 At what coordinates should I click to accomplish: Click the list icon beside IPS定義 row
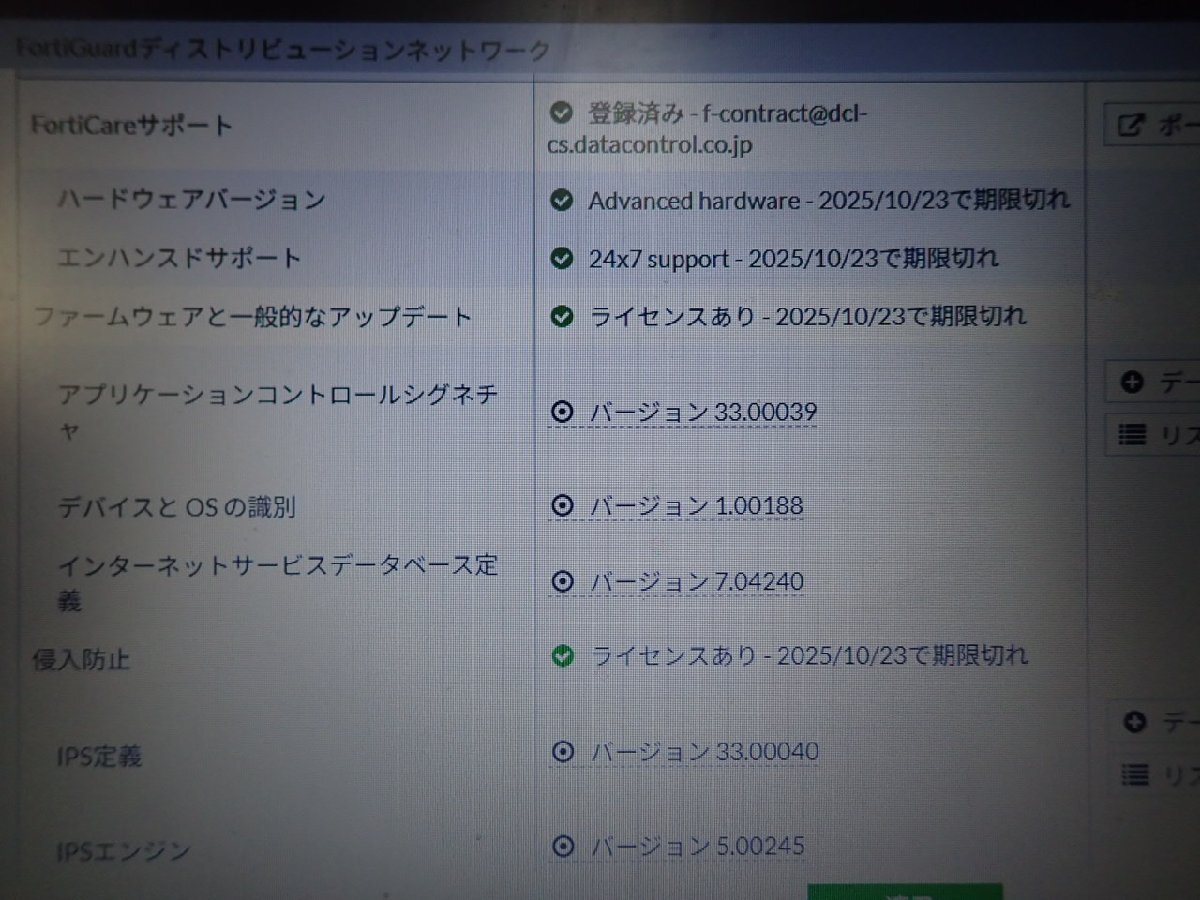pos(1134,774)
